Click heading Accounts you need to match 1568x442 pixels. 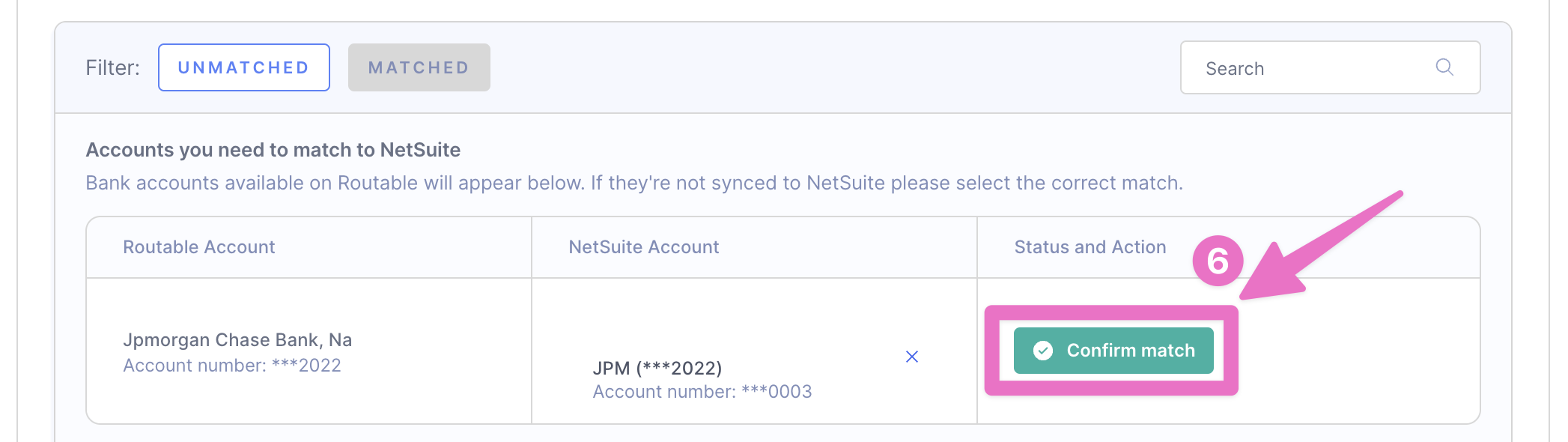click(273, 150)
